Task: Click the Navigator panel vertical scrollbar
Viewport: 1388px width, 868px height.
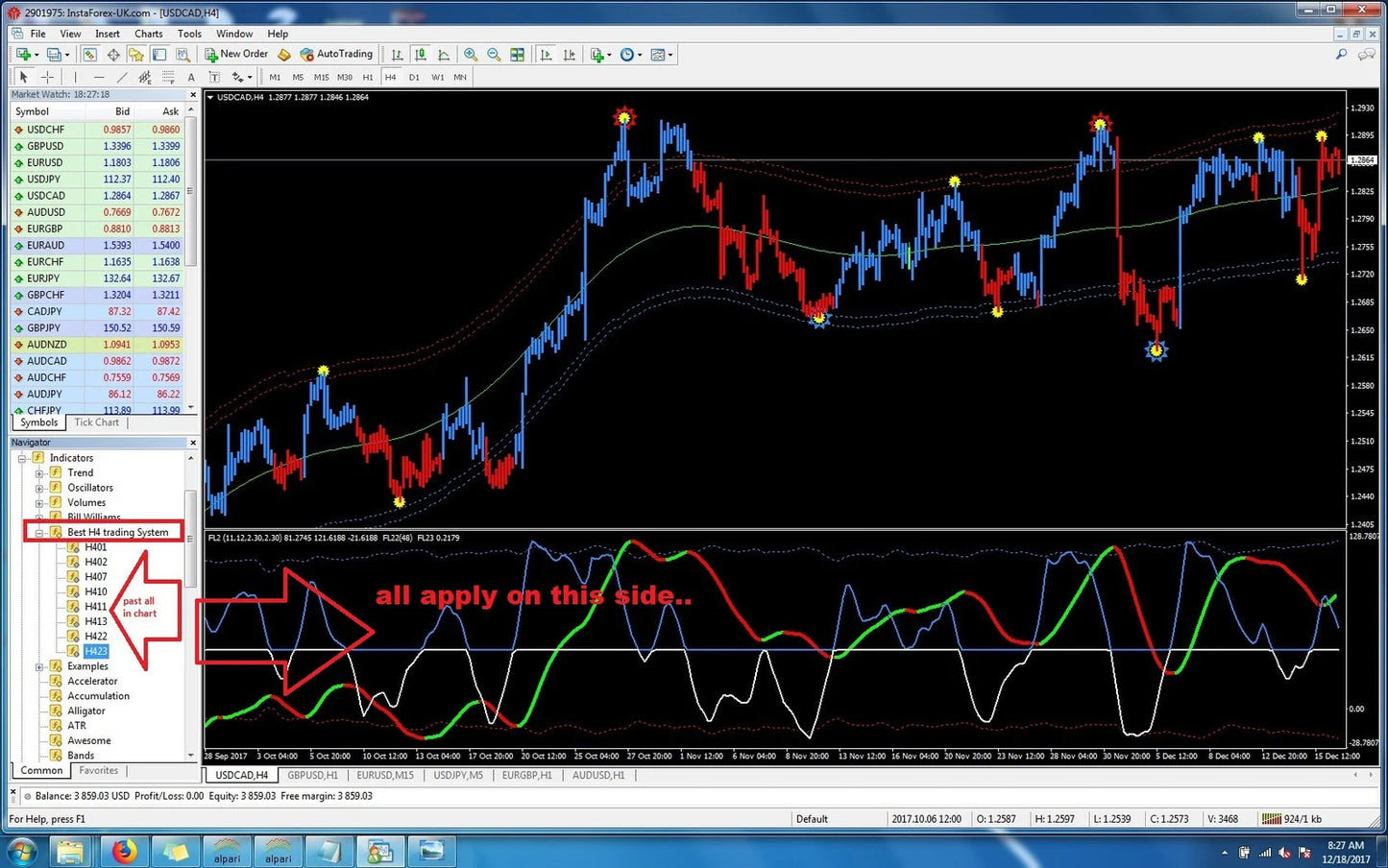Action: pos(190,538)
